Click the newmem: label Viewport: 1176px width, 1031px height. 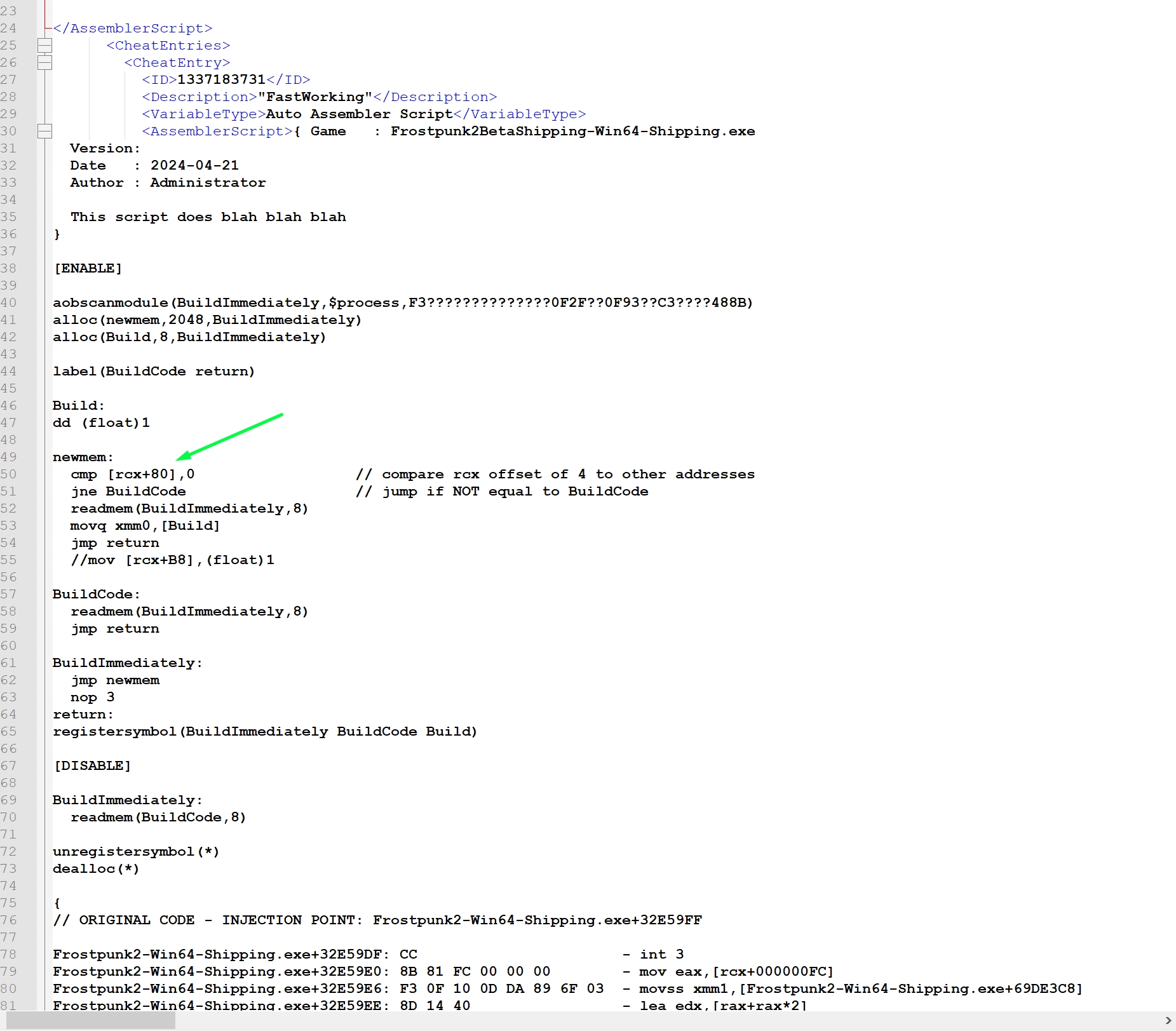click(x=83, y=457)
